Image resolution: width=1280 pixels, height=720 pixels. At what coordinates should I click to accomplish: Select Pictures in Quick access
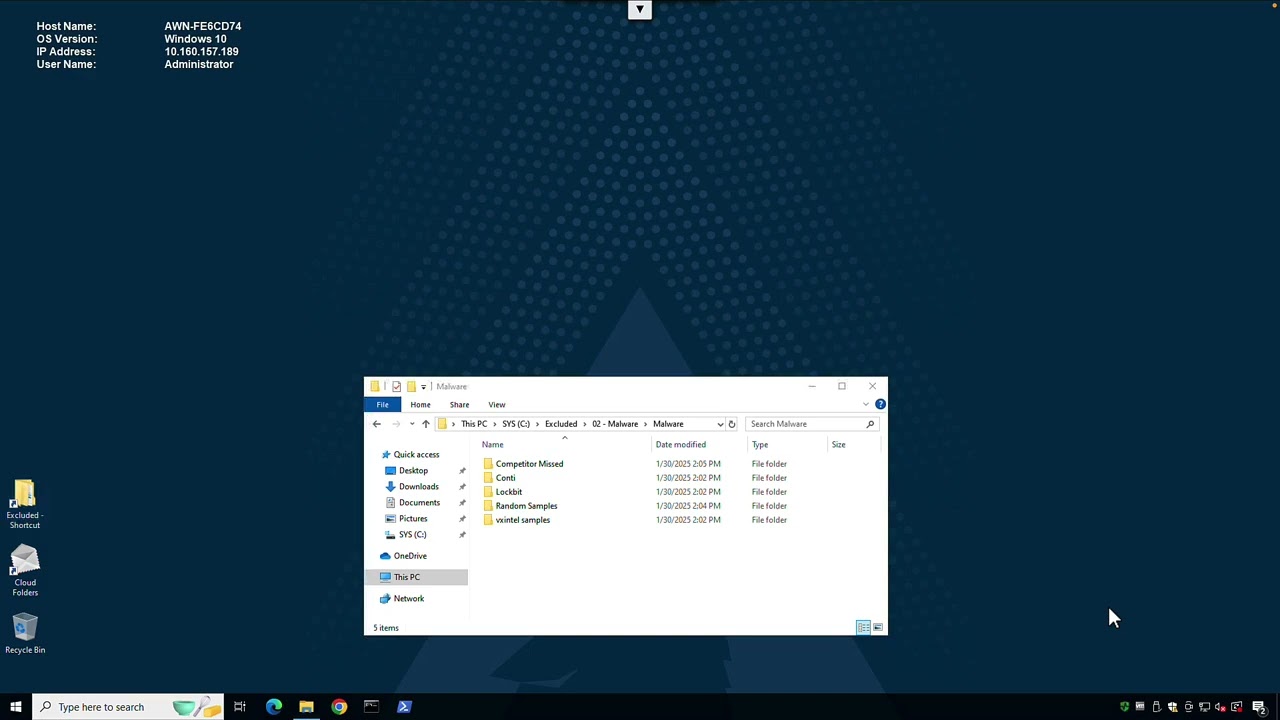(413, 518)
